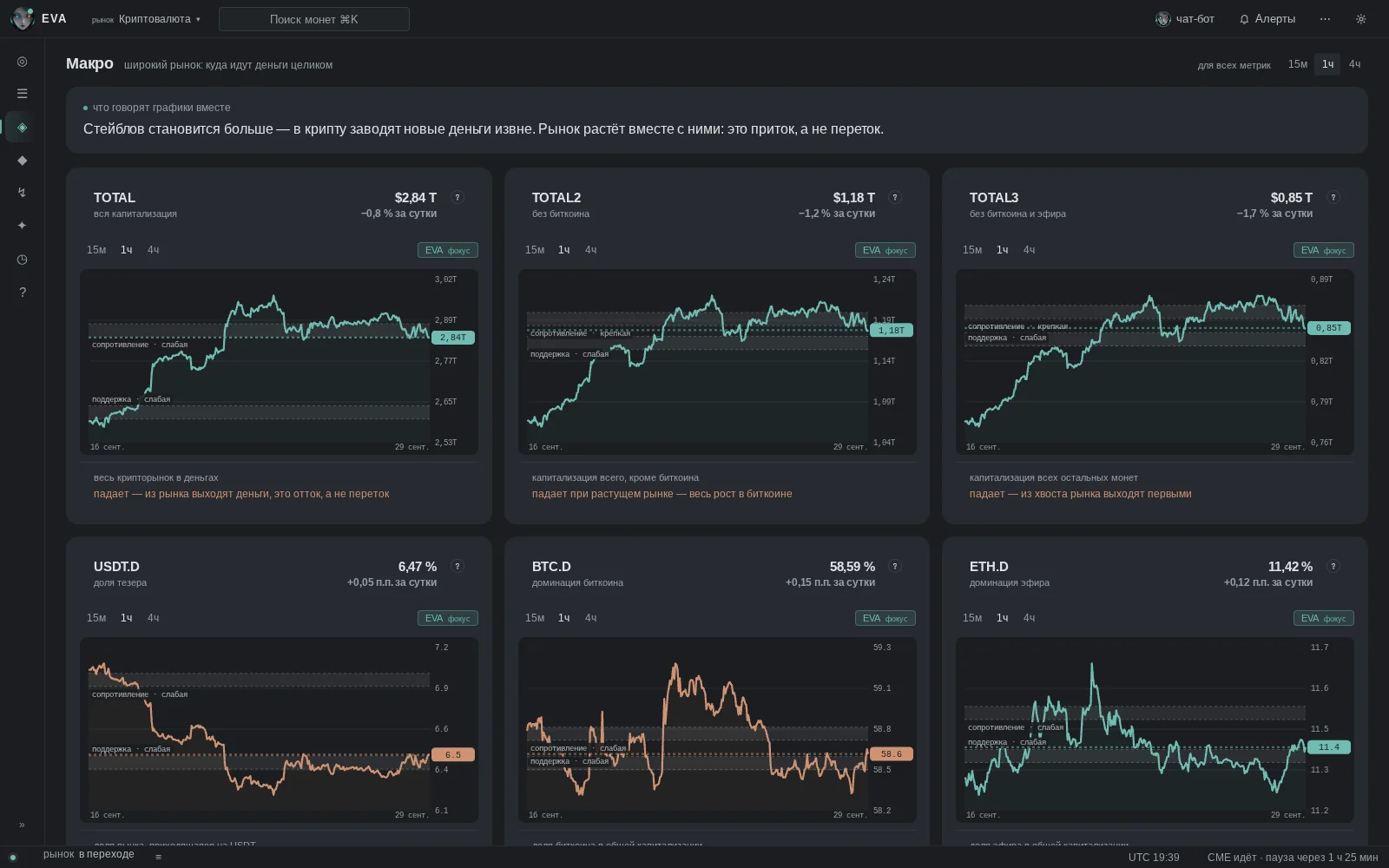The image size is (1389, 868).
Task: Open the zigzag arrow sidebar icon
Action: [22, 193]
